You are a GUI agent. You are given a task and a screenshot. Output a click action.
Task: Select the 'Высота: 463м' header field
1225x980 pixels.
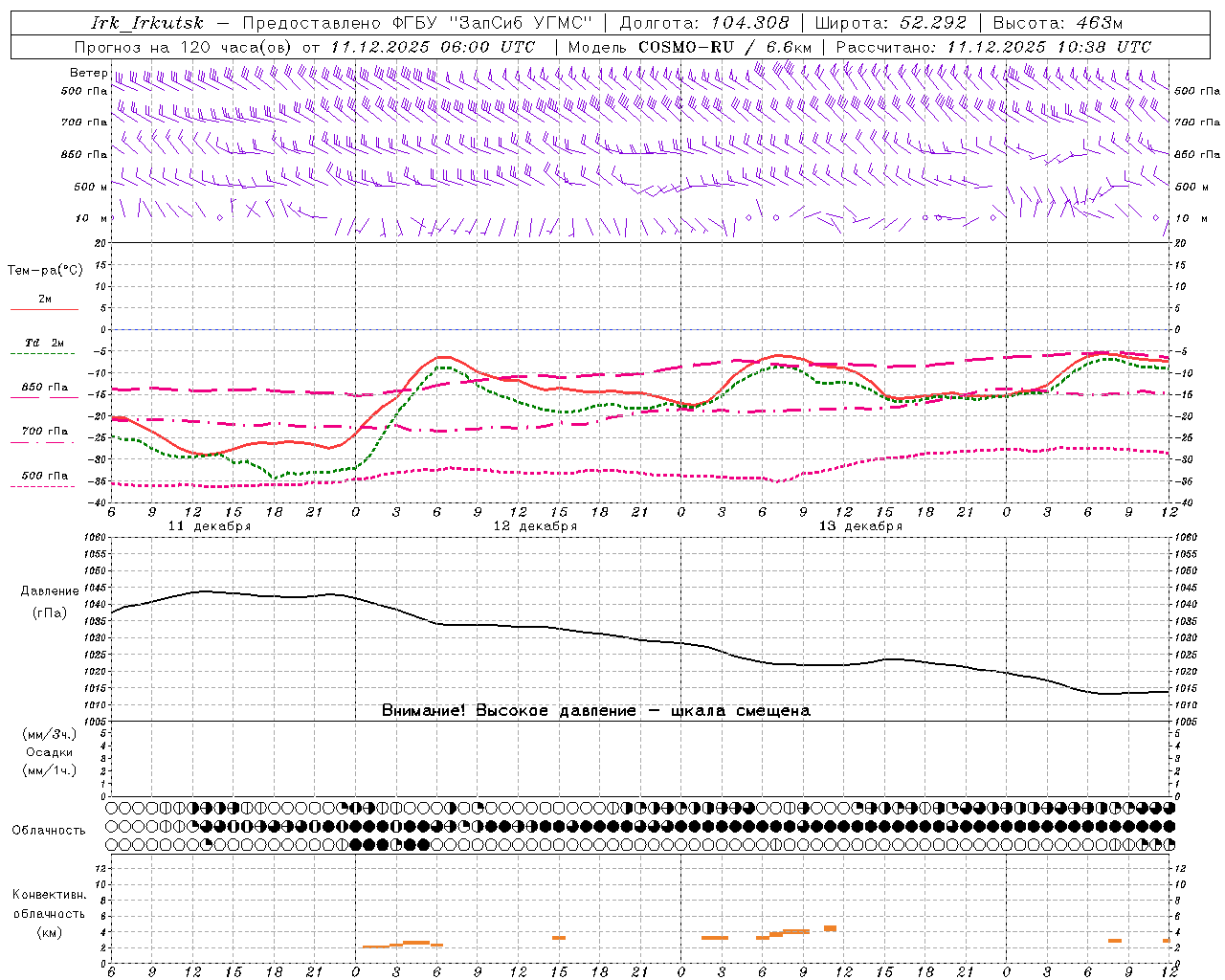click(1058, 23)
